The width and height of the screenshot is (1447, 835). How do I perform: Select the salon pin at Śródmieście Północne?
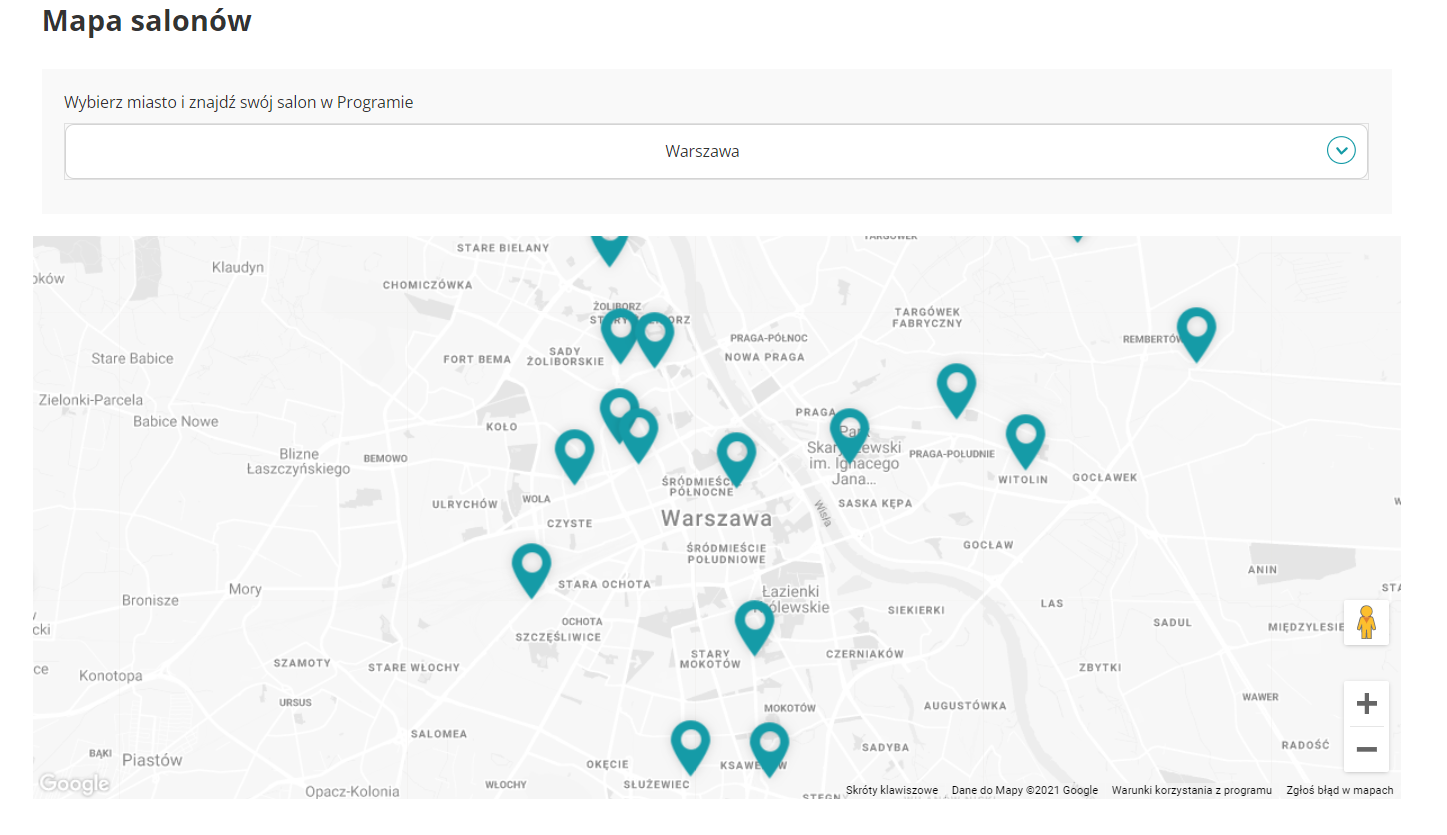tap(736, 459)
